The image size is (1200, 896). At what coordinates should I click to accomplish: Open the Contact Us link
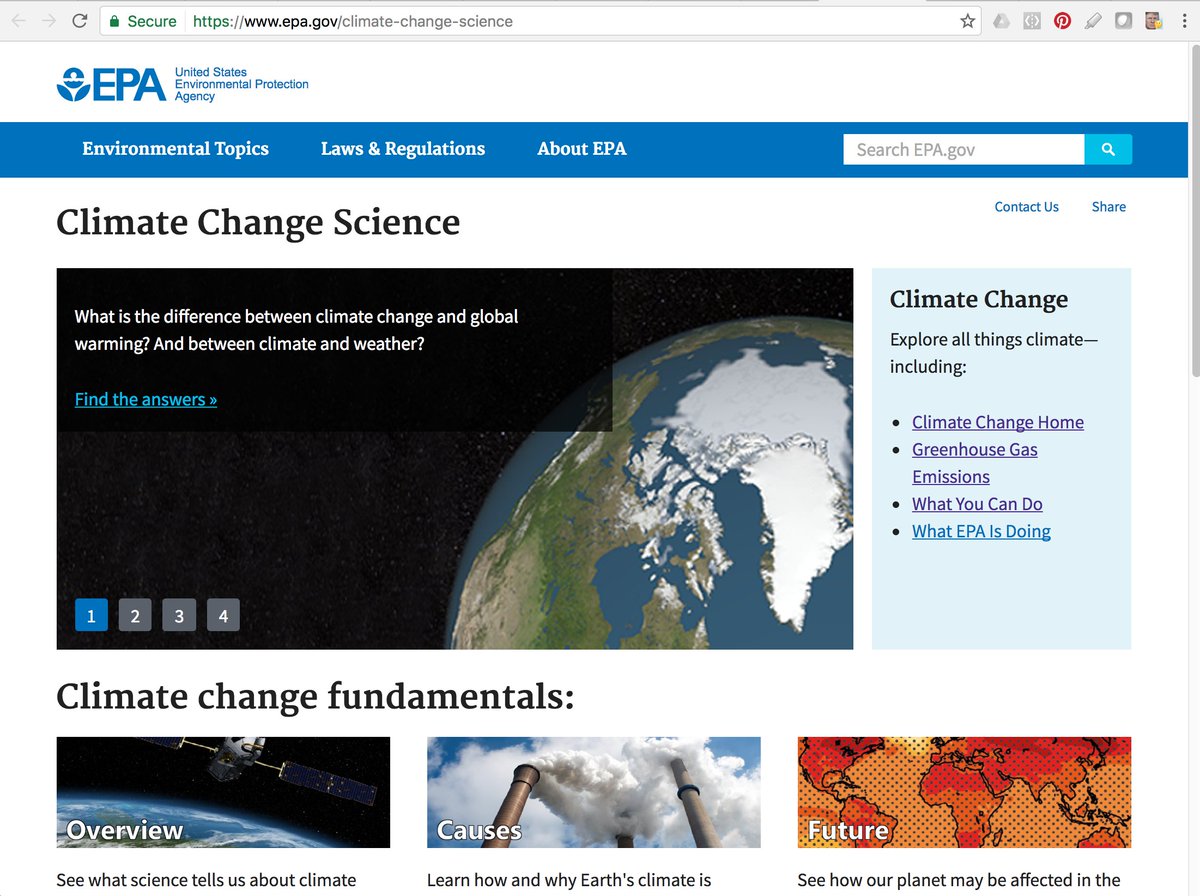[1026, 207]
